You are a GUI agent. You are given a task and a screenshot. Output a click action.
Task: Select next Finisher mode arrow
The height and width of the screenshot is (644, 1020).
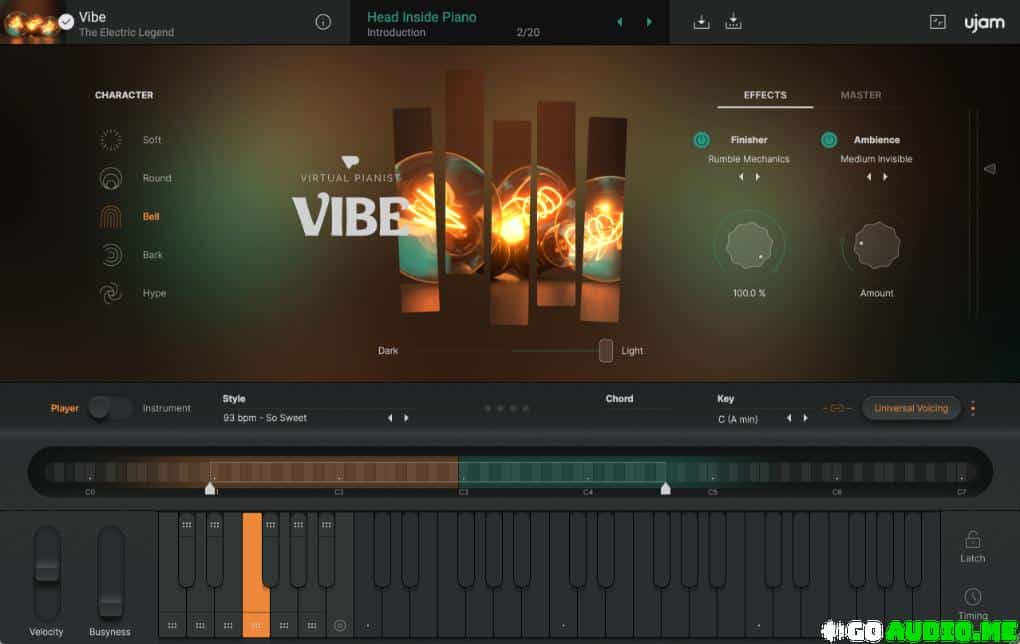[757, 177]
